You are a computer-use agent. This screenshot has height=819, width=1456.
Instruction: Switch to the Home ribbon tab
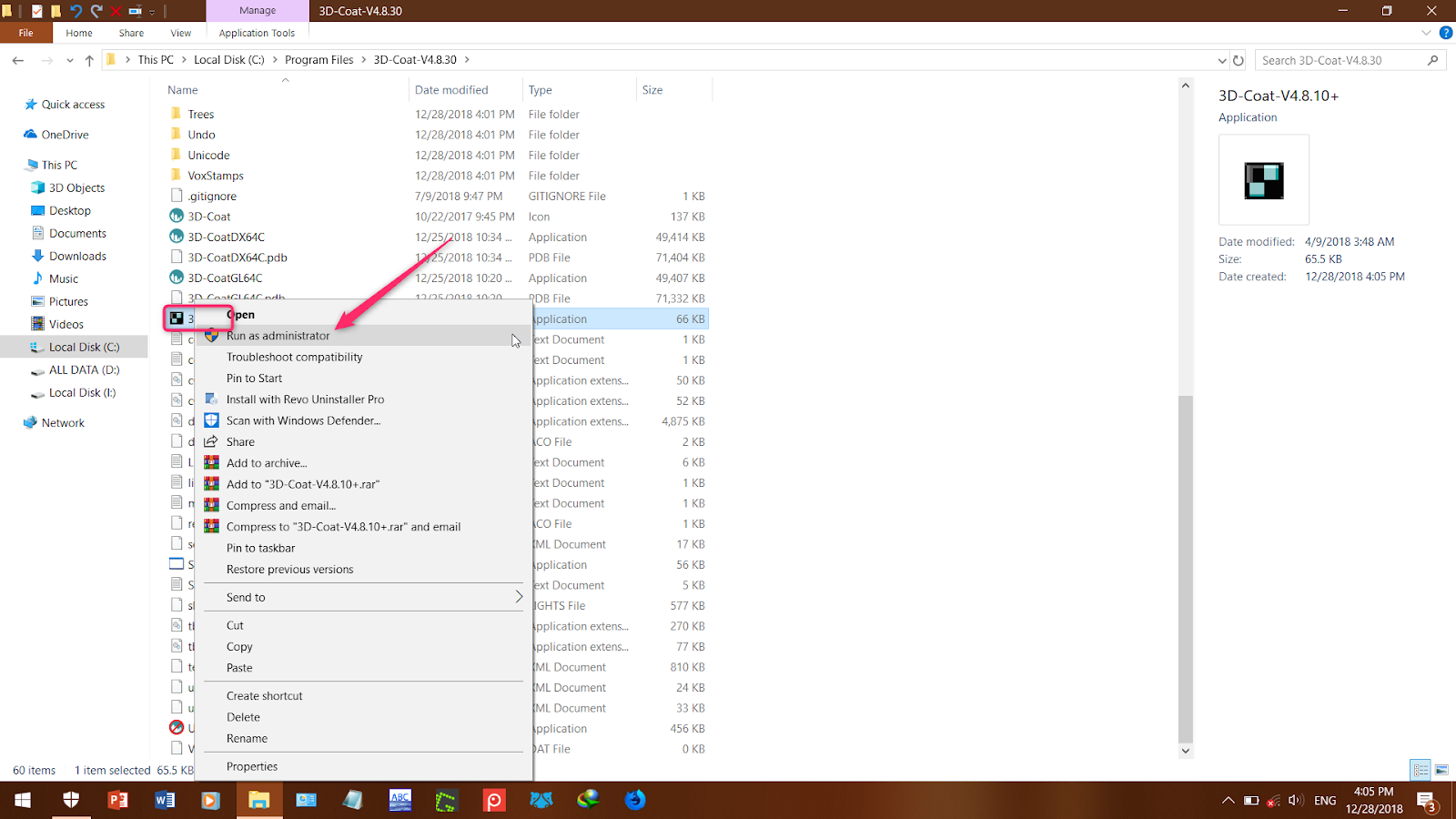point(79,33)
